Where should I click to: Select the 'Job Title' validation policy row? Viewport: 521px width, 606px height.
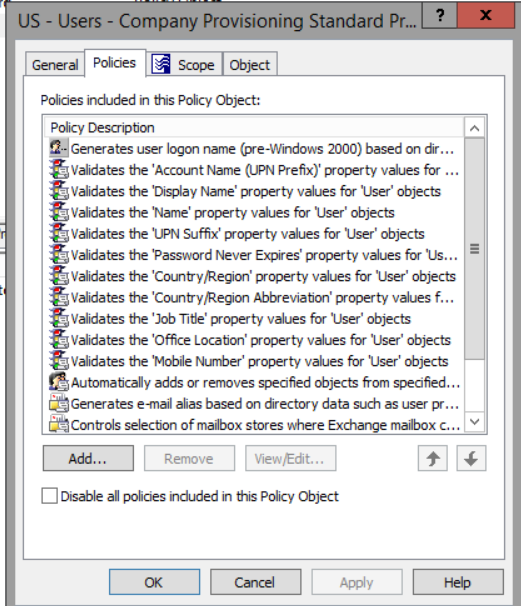(x=255, y=318)
